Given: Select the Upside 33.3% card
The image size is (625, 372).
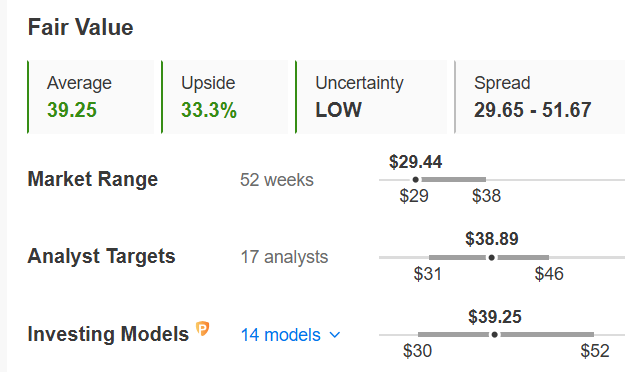Looking at the screenshot, I should [225, 97].
